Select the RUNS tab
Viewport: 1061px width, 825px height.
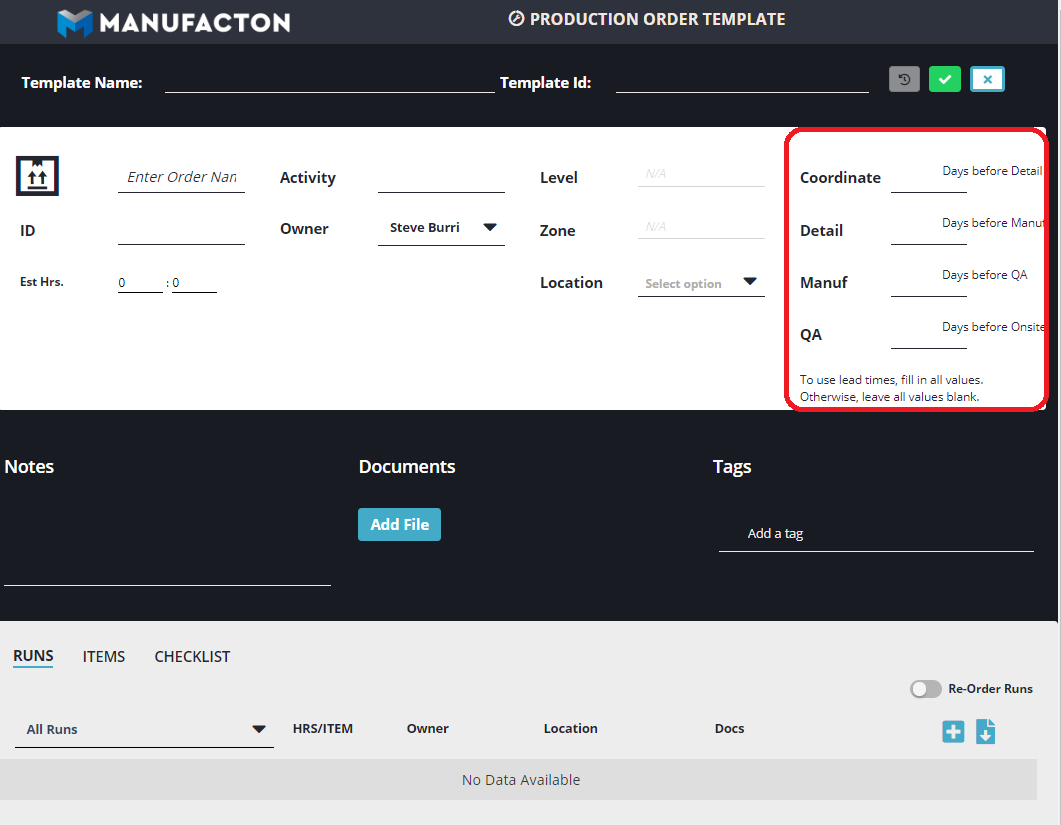click(x=33, y=657)
